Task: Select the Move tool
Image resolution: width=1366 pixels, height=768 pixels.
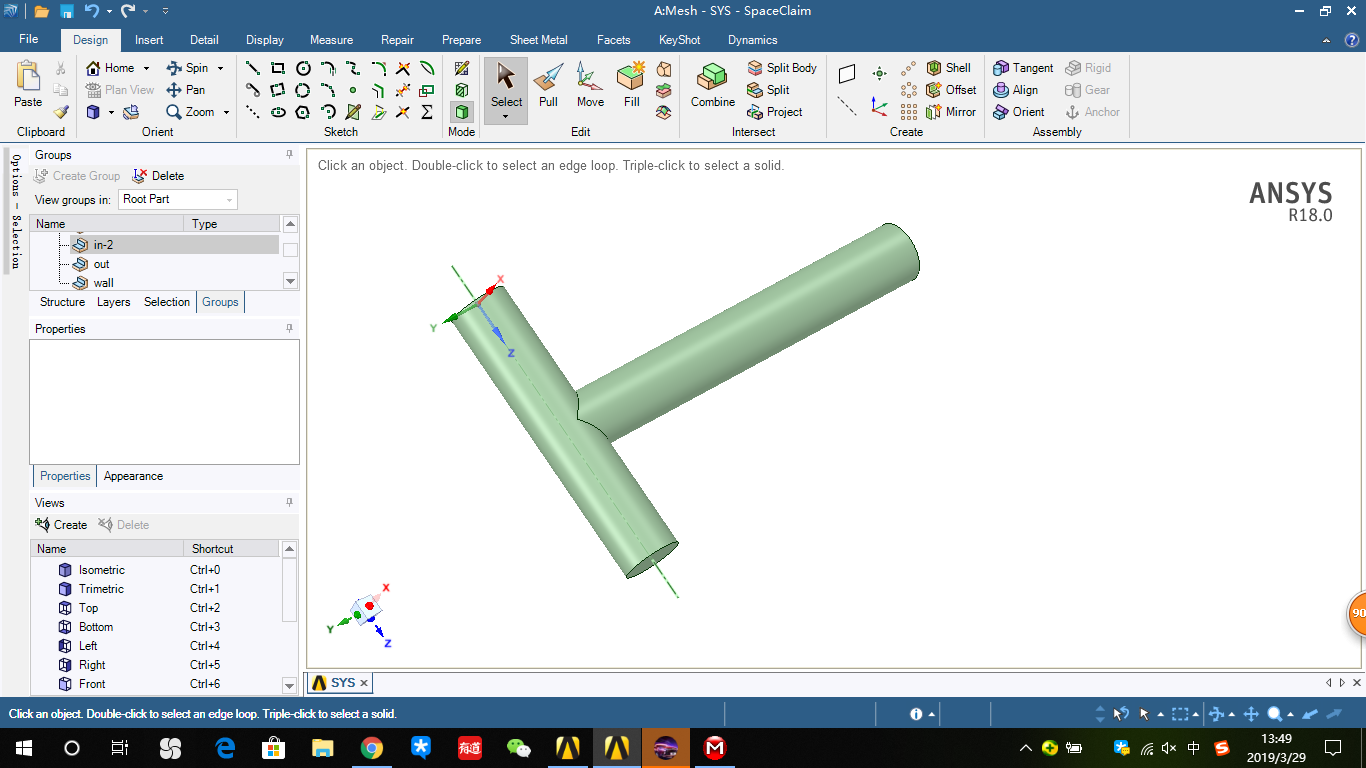Action: coord(590,88)
